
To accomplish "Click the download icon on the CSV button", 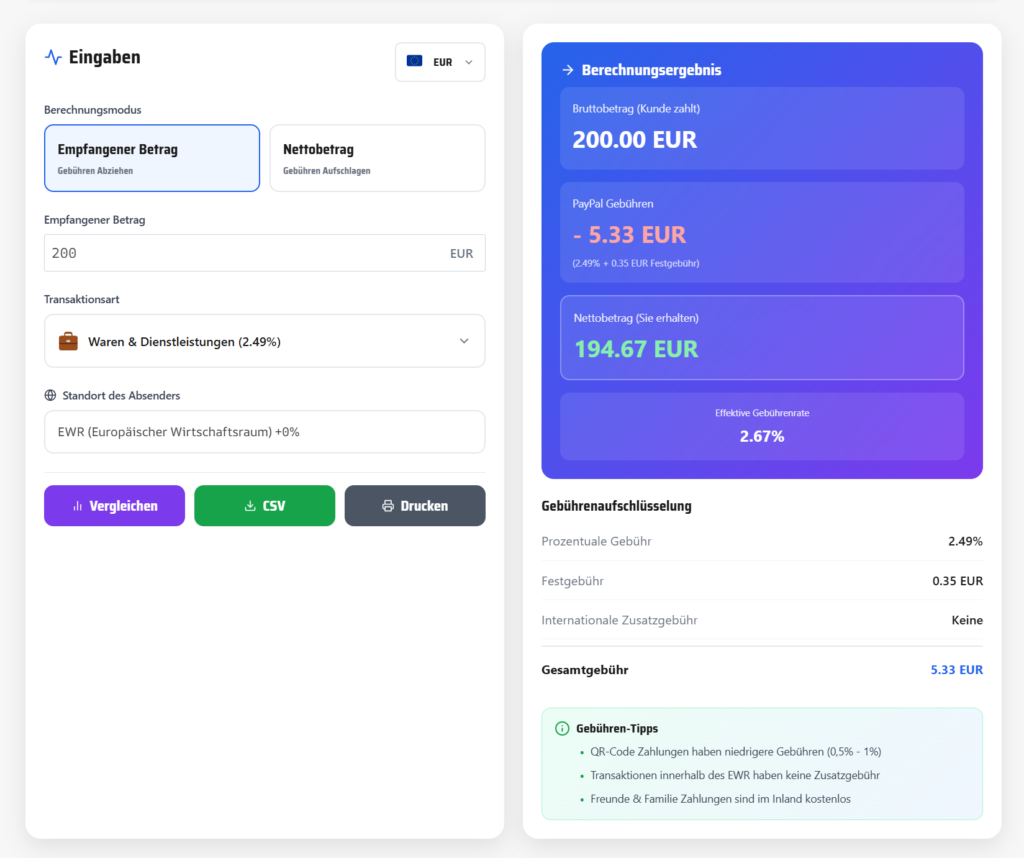I will [x=250, y=506].
